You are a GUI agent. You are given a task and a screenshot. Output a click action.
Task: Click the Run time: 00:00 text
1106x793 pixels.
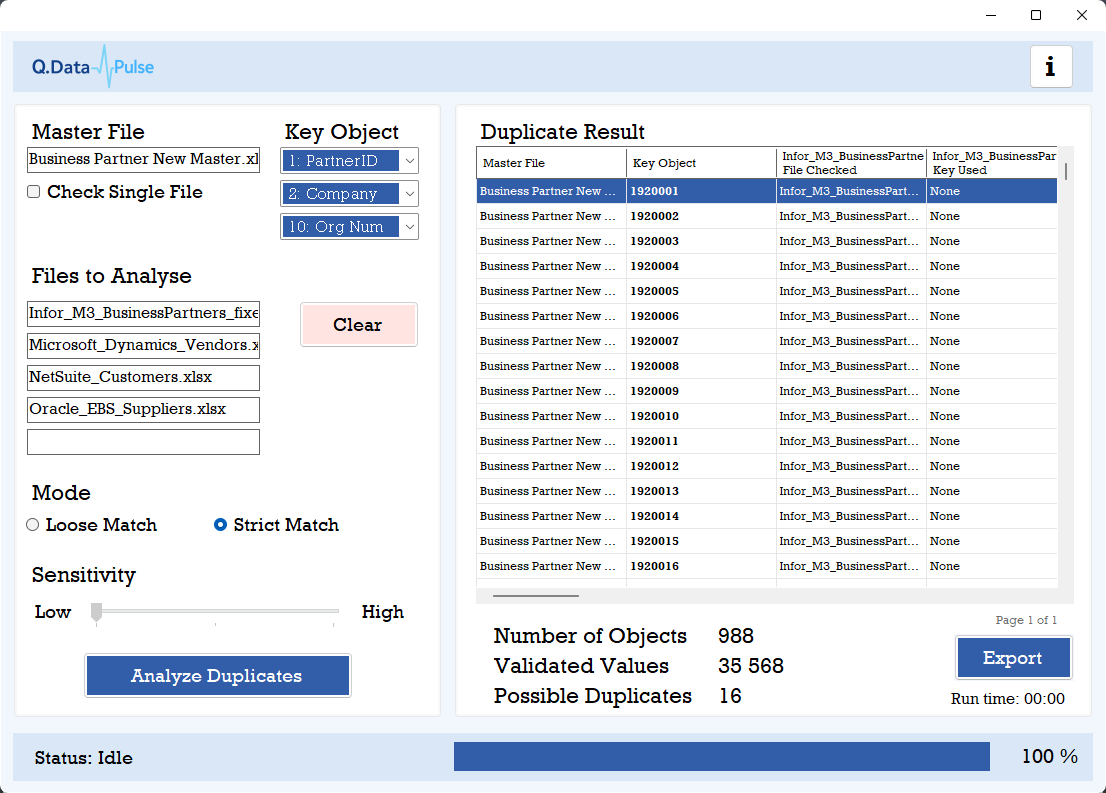click(x=1008, y=699)
